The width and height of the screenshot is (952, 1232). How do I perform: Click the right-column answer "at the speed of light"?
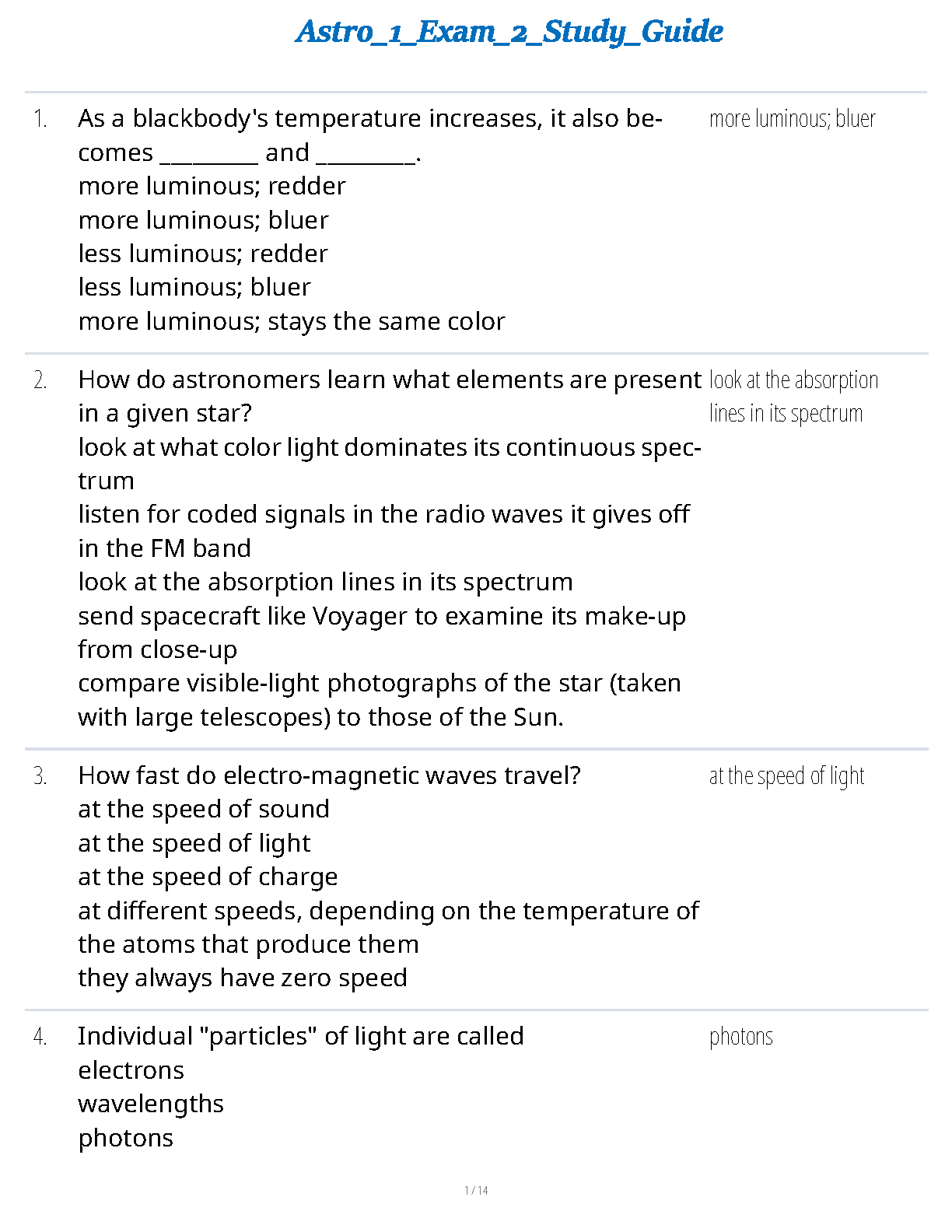coord(786,776)
